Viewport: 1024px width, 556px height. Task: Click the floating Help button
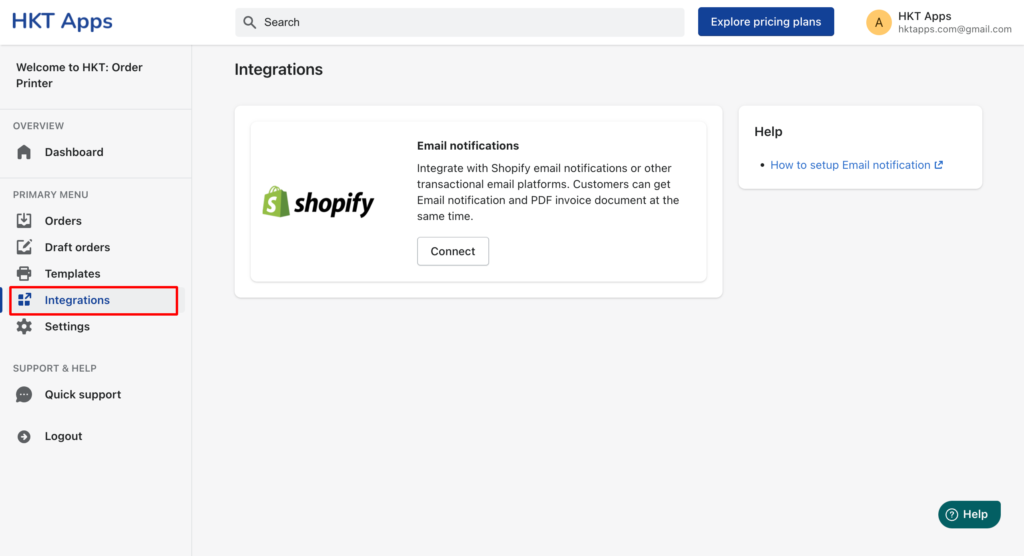tap(969, 514)
